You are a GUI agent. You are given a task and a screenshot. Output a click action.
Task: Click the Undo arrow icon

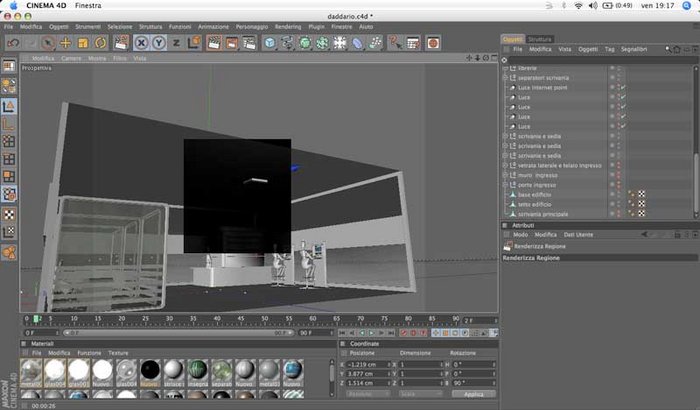click(x=13, y=43)
